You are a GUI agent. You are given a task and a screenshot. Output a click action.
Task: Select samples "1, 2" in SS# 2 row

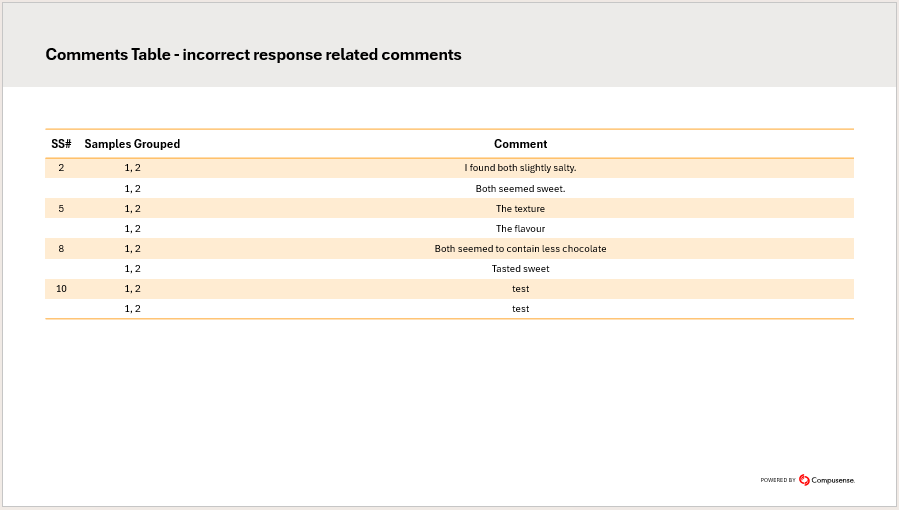coord(132,168)
